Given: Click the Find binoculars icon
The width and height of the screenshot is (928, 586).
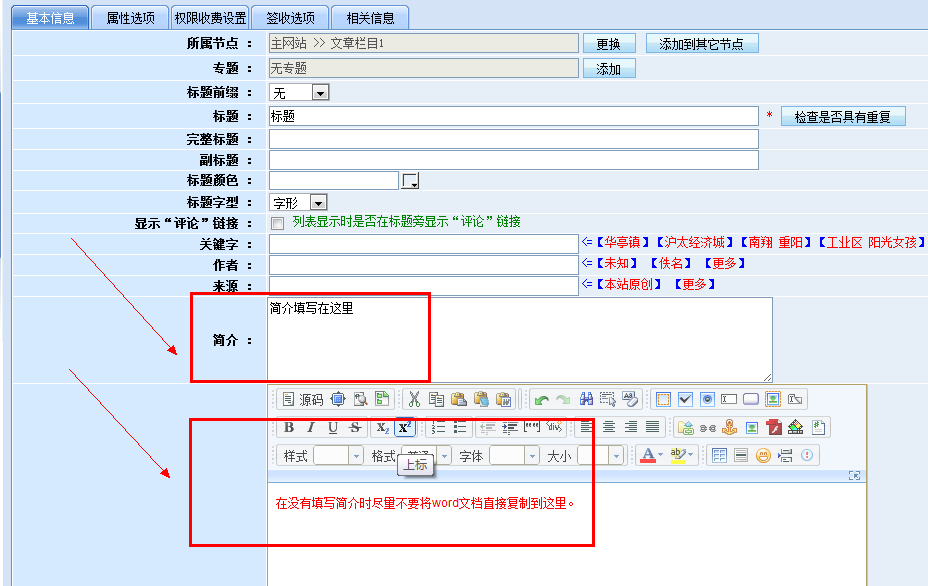Looking at the screenshot, I should (x=587, y=399).
